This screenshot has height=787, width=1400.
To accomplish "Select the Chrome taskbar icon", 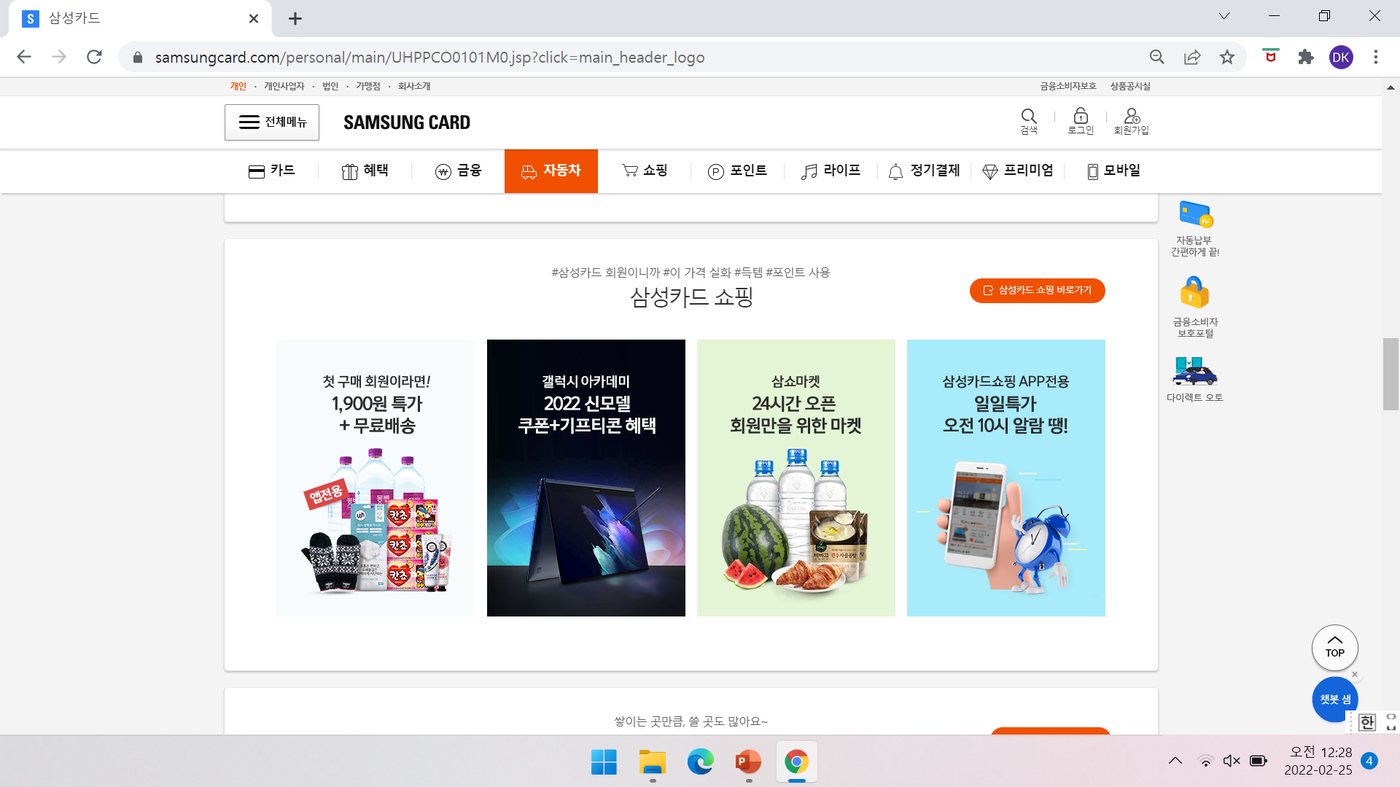I will pos(796,762).
